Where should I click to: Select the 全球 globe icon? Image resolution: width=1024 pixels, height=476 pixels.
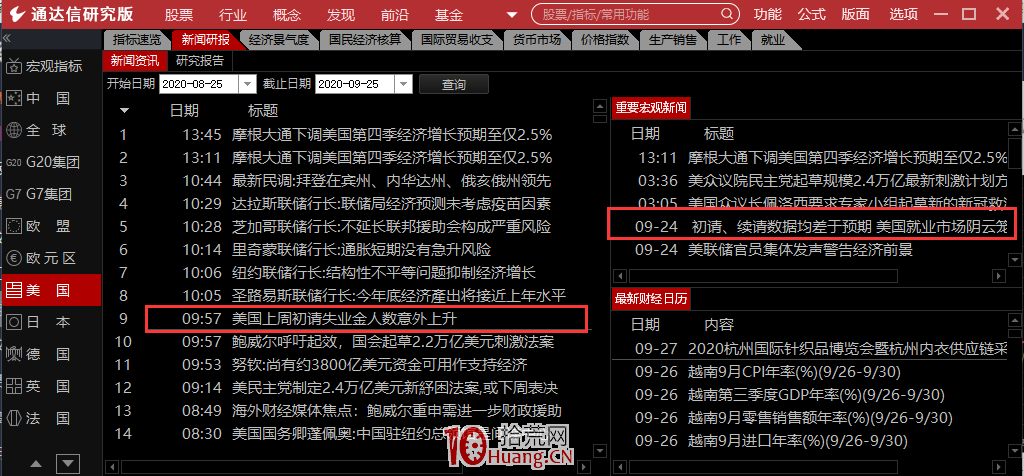click(x=14, y=131)
